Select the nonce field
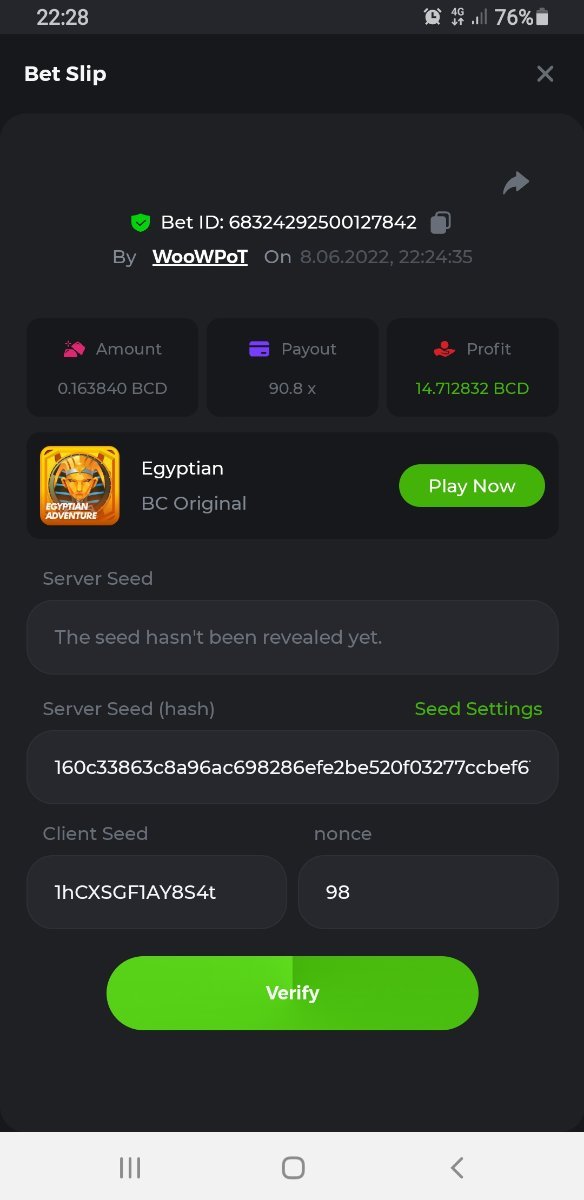 point(428,892)
